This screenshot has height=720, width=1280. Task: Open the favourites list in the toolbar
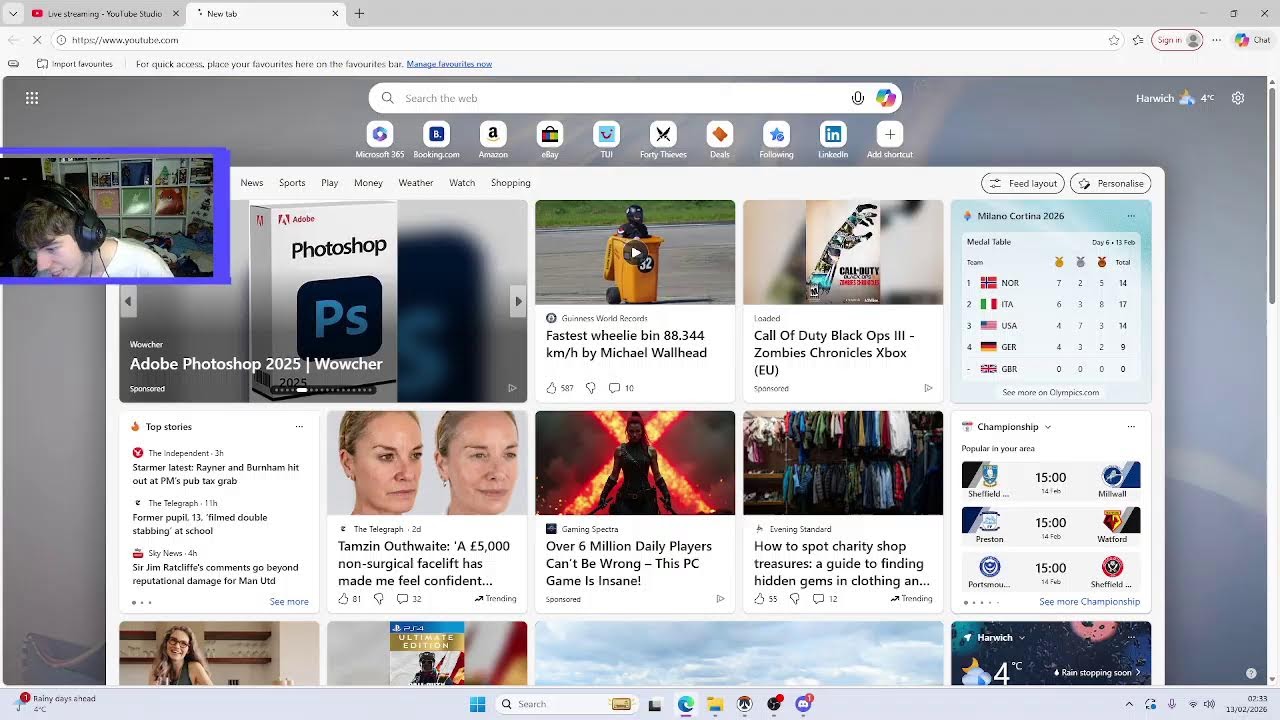click(1138, 40)
